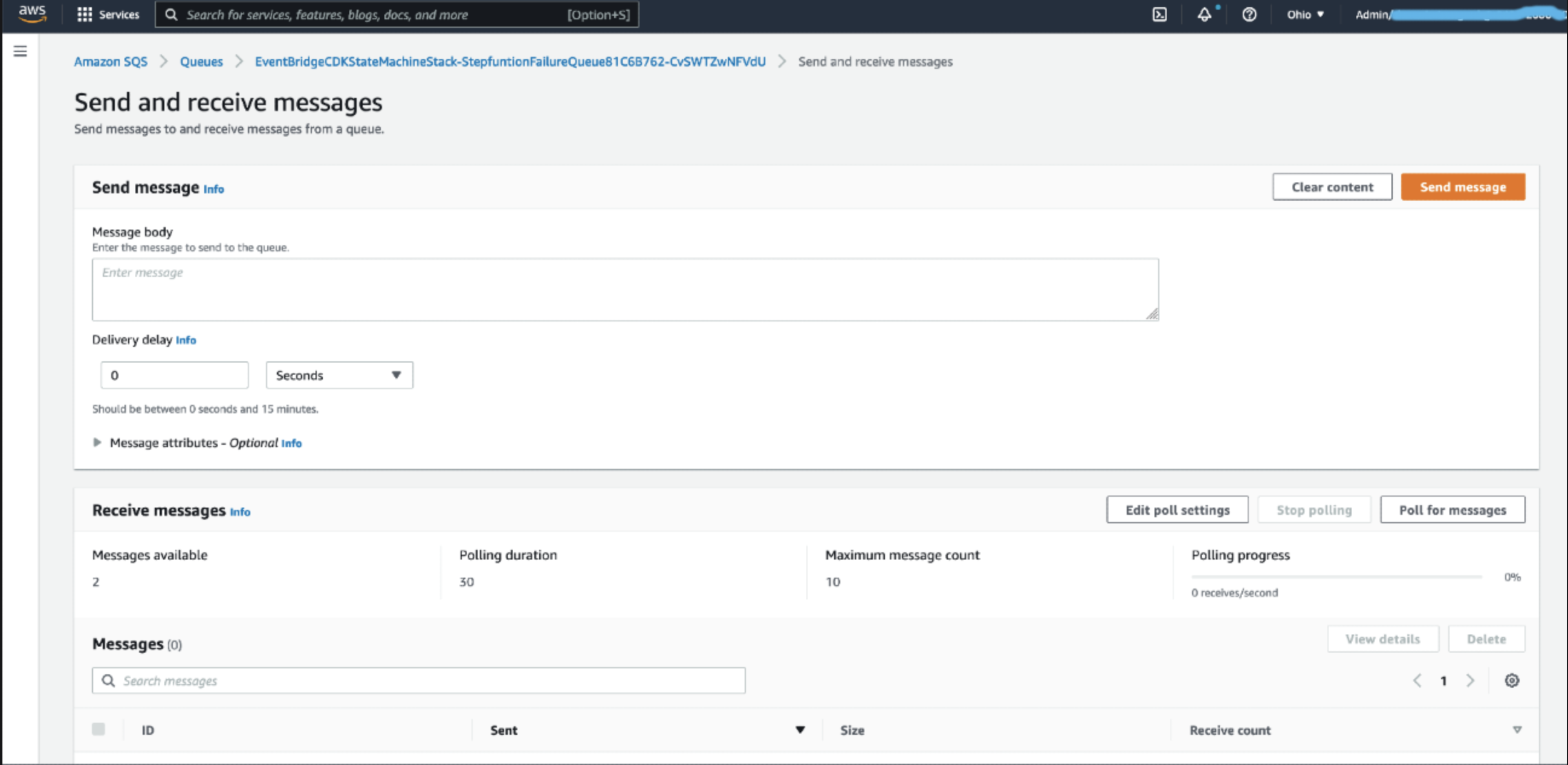The height and width of the screenshot is (765, 1568).
Task: Click the Search messages field
Action: click(419, 680)
